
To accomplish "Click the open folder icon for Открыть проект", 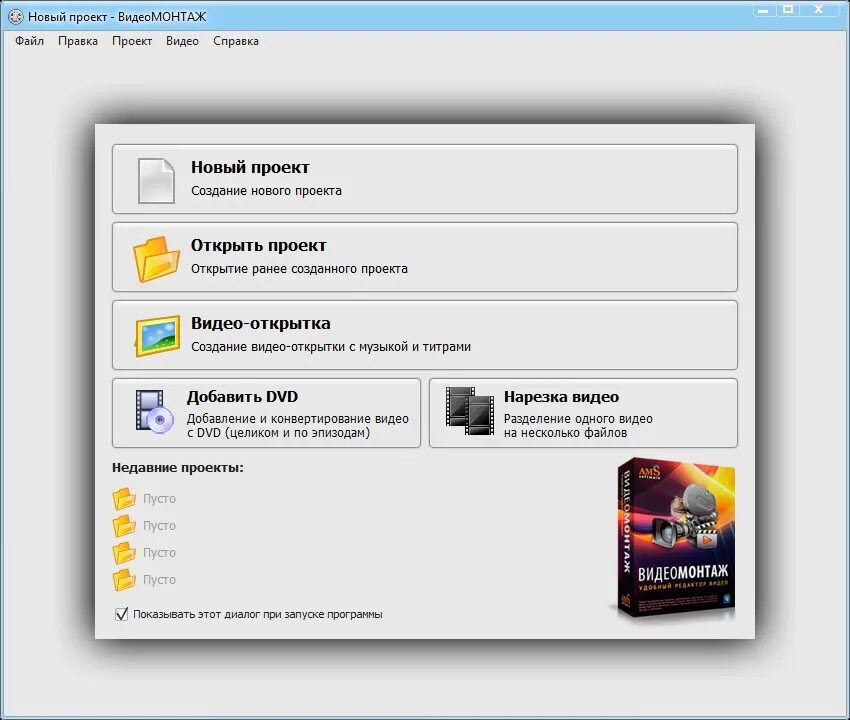I will [x=156, y=259].
